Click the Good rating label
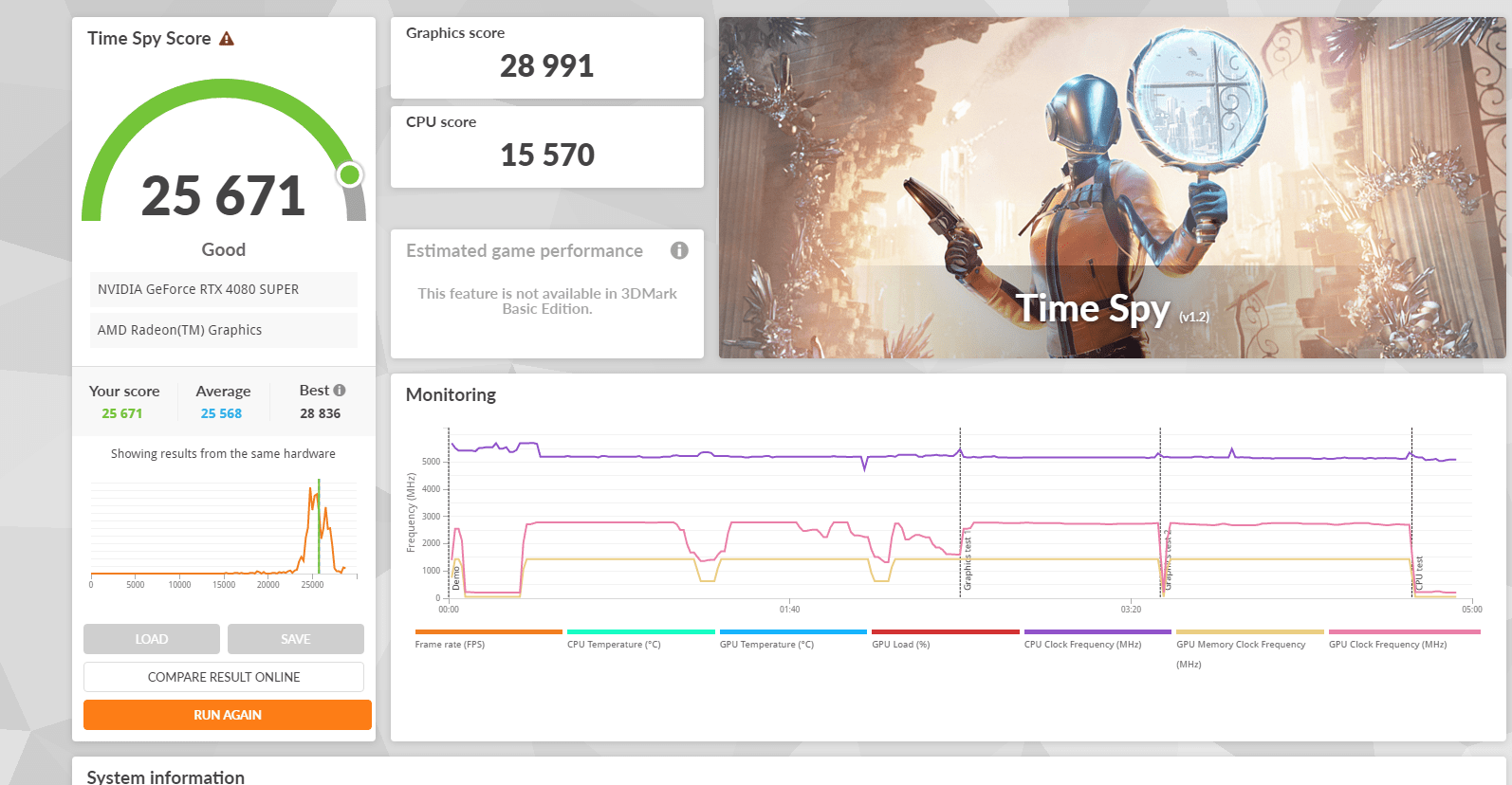The image size is (1512, 785). pos(224,249)
